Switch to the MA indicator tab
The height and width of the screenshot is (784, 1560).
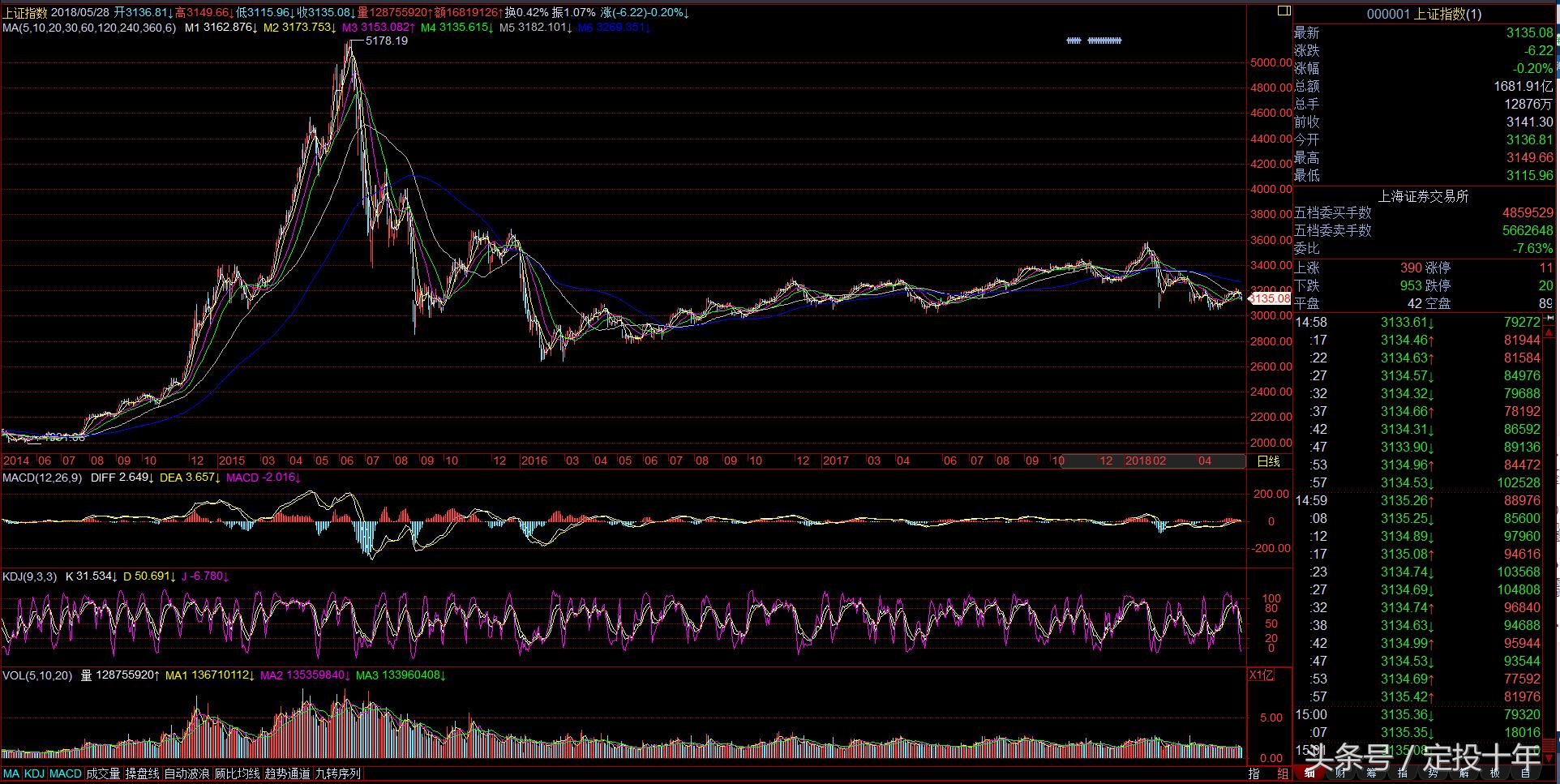tap(11, 774)
